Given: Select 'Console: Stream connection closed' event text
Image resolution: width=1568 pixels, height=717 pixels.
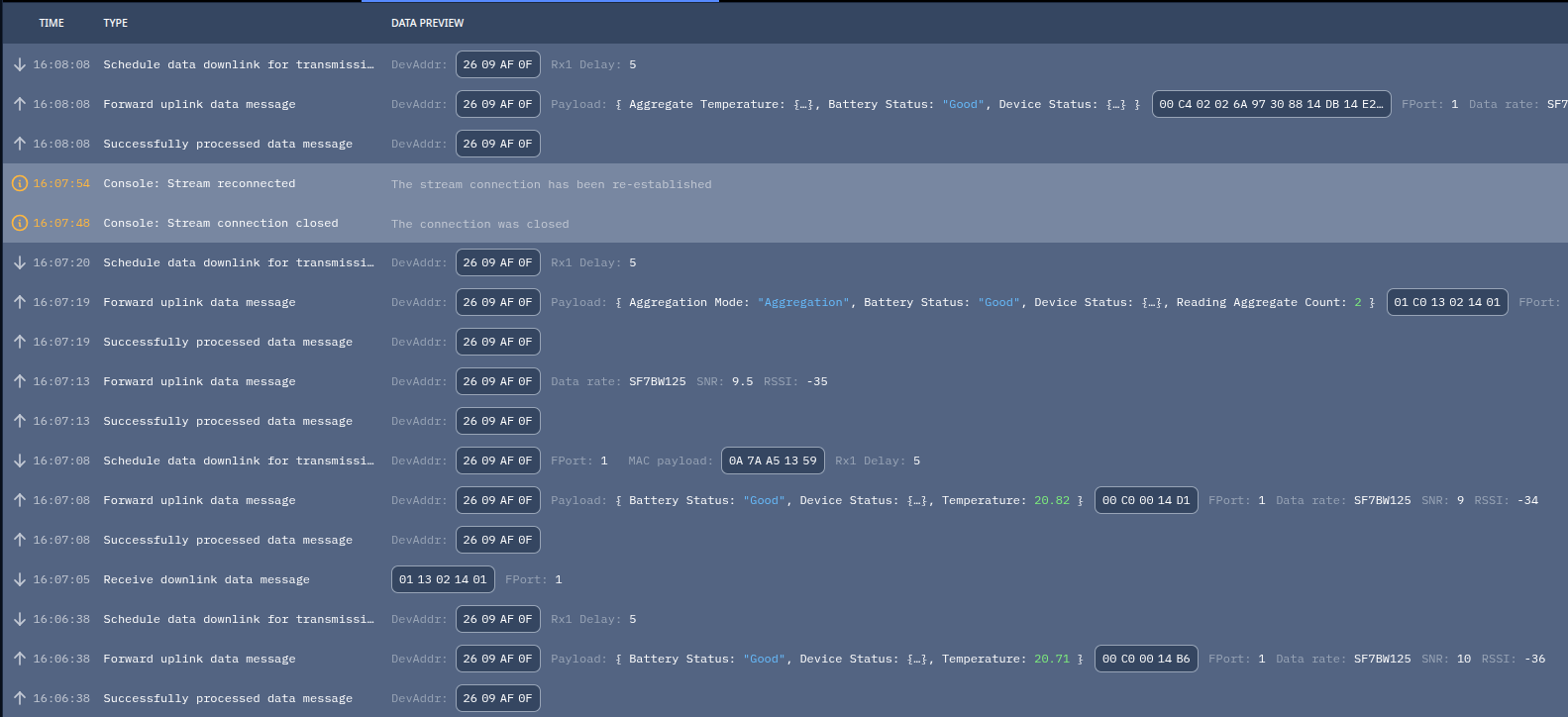Looking at the screenshot, I should pyautogui.click(x=221, y=223).
